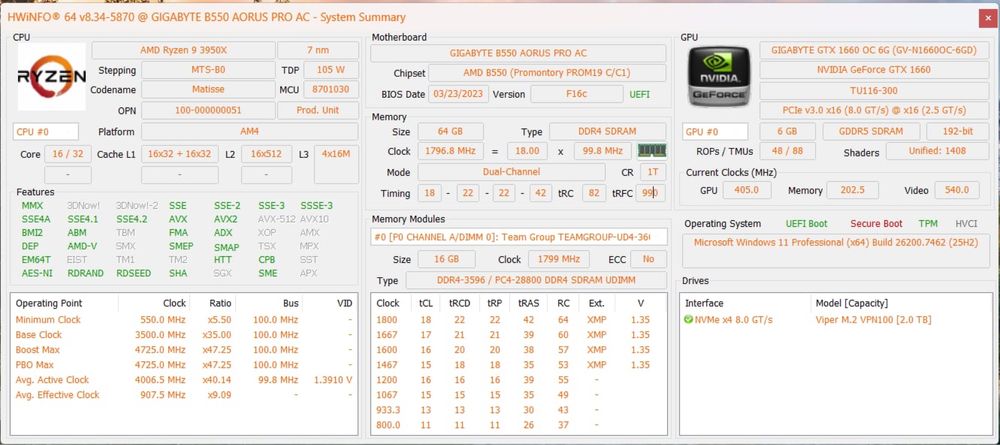Screen dimensions: 1000x445
Task: Click the GPU clock 405.0 value
Action: pyautogui.click(x=746, y=190)
